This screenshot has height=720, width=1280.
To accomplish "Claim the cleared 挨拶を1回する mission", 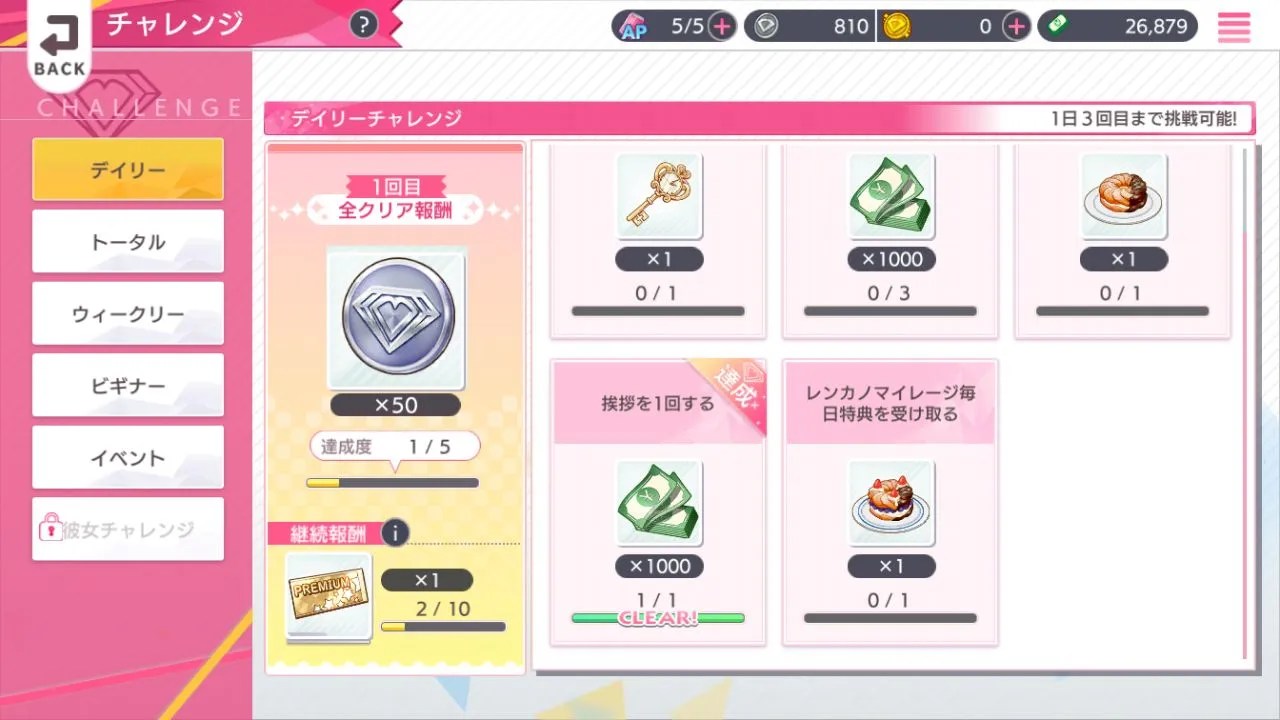I will [658, 502].
